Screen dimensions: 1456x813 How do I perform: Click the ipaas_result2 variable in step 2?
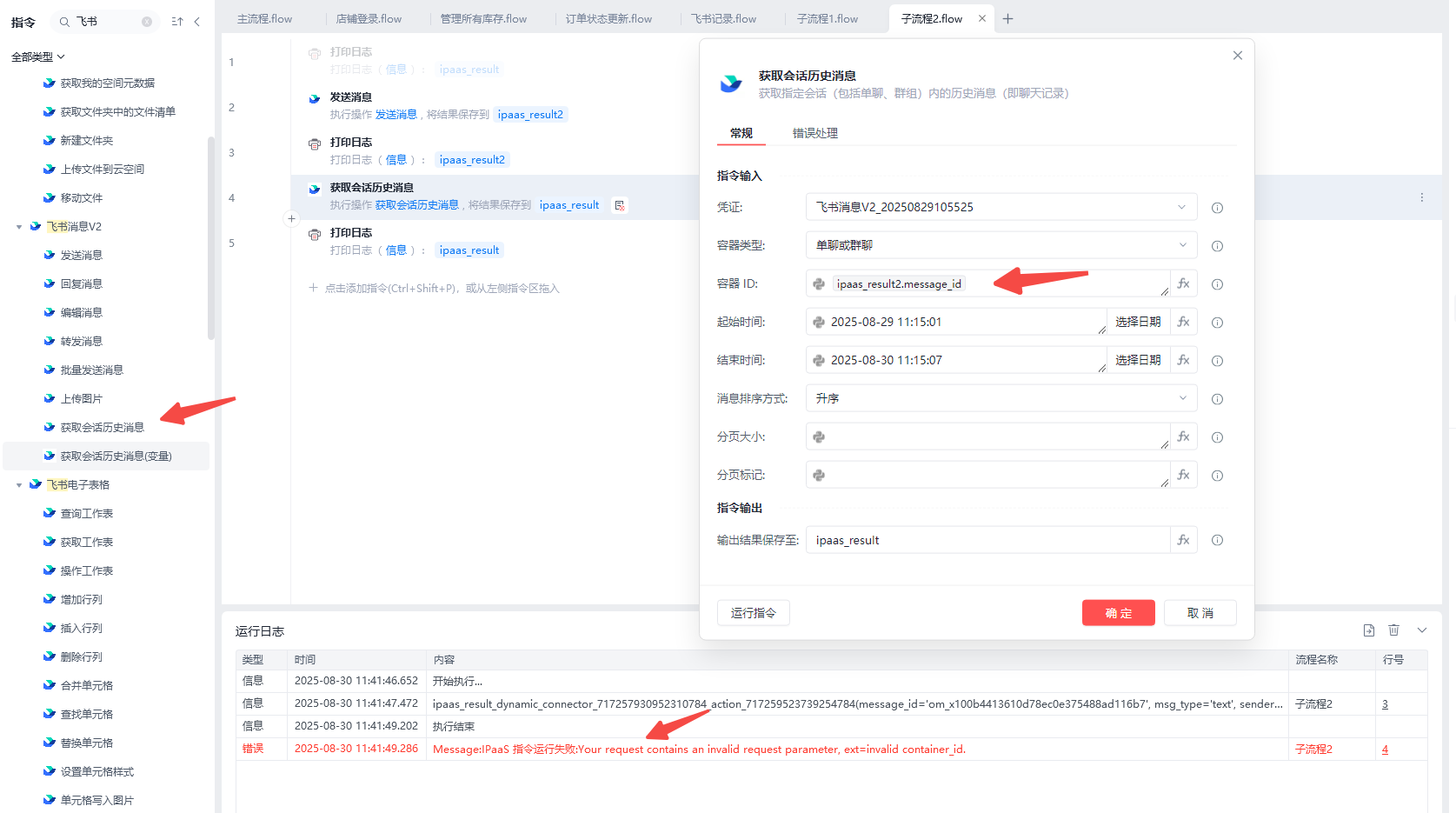[530, 115]
